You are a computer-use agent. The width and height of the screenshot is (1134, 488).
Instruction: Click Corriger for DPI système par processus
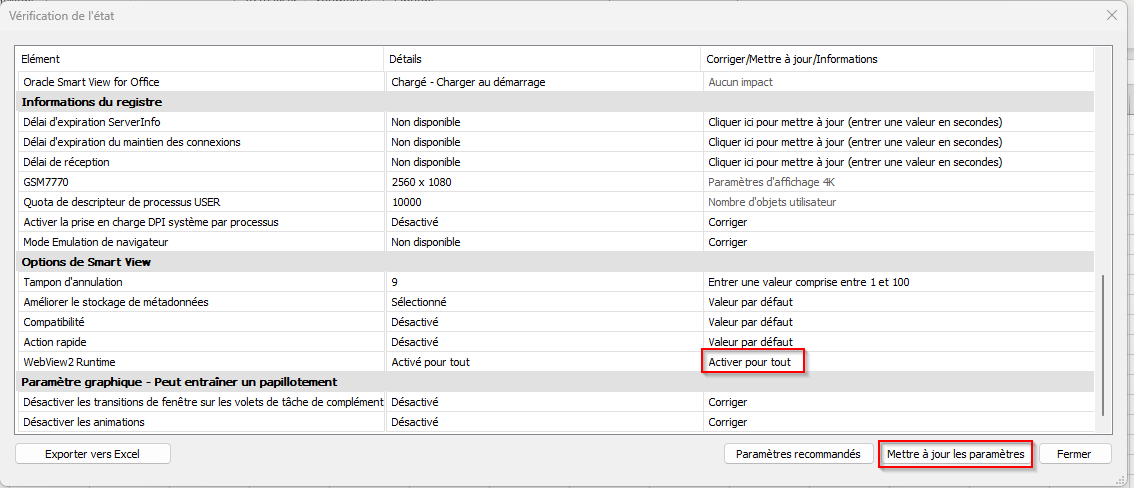[x=727, y=222]
